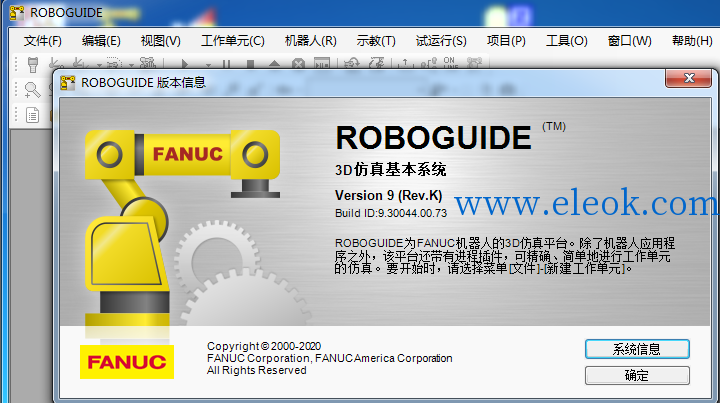720x403 pixels.
Task: Click the yellow FANUC robot arm image
Action: pos(182,229)
